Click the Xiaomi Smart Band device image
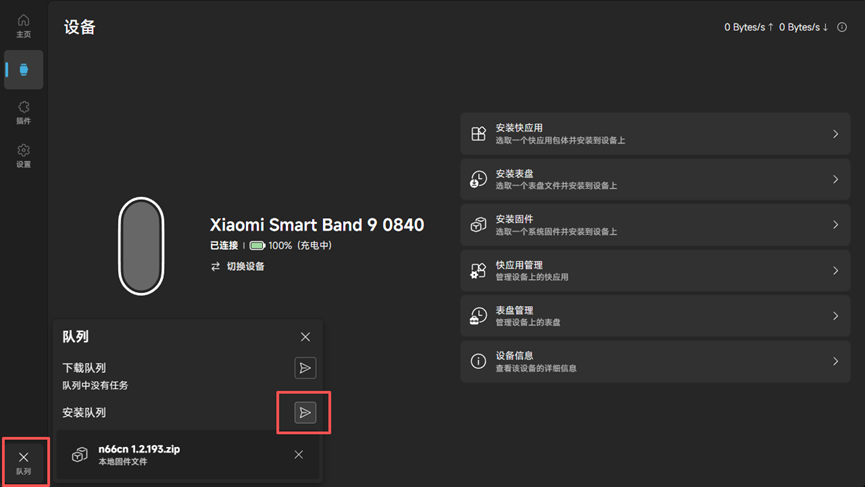This screenshot has width=865, height=487. coord(141,246)
